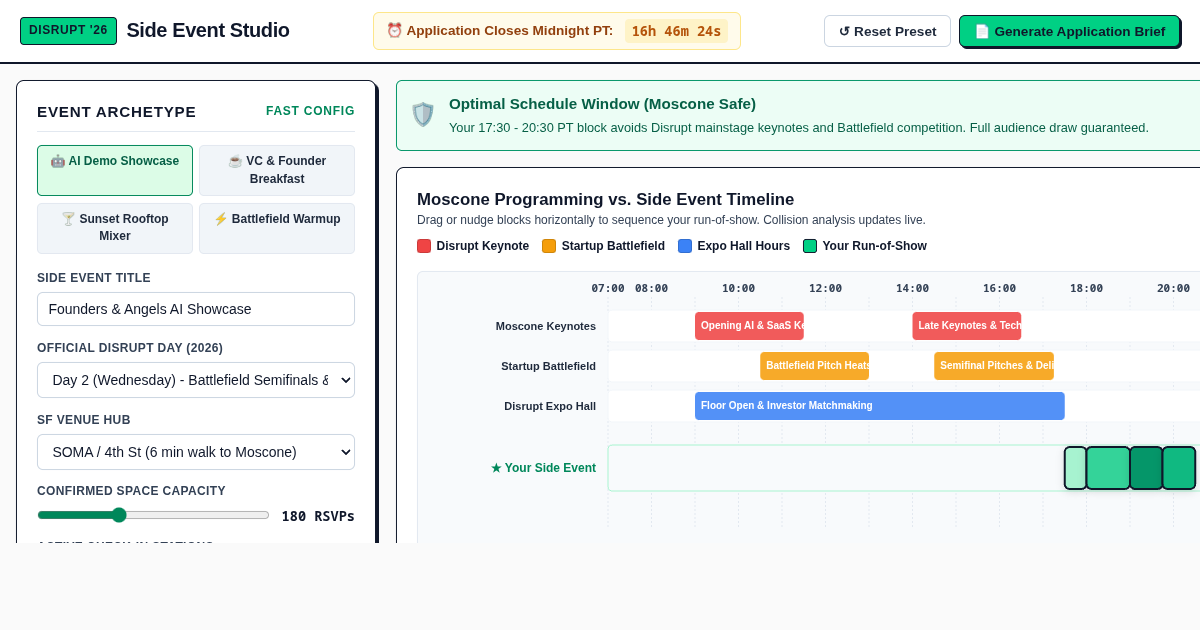Select the Floor Open & Investor Matchmaking block
Screen dimensions: 1200x630
pos(880,406)
